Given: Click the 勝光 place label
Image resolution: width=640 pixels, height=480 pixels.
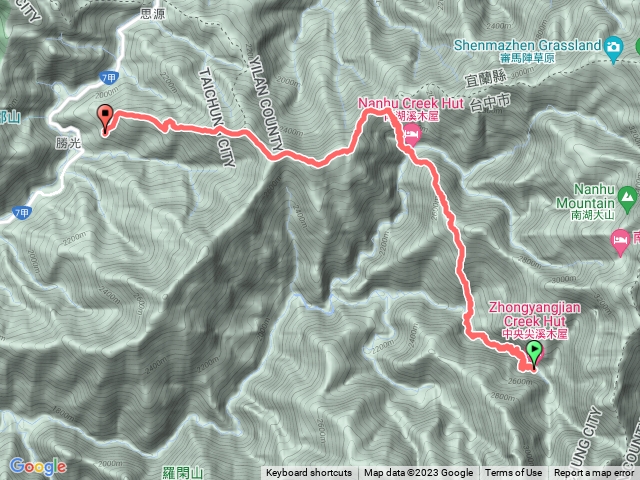Looking at the screenshot, I should [x=68, y=143].
